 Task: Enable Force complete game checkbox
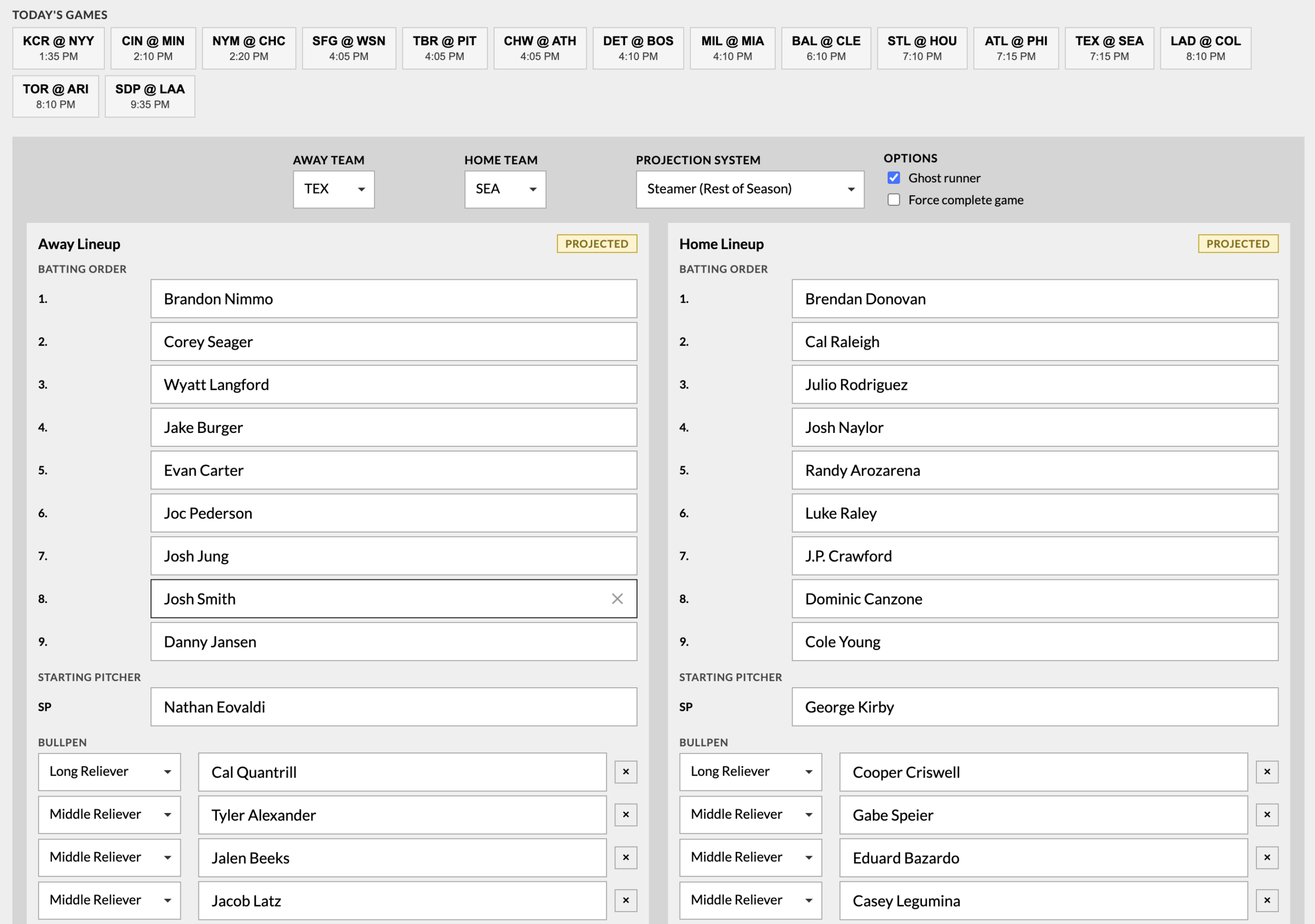[x=893, y=200]
